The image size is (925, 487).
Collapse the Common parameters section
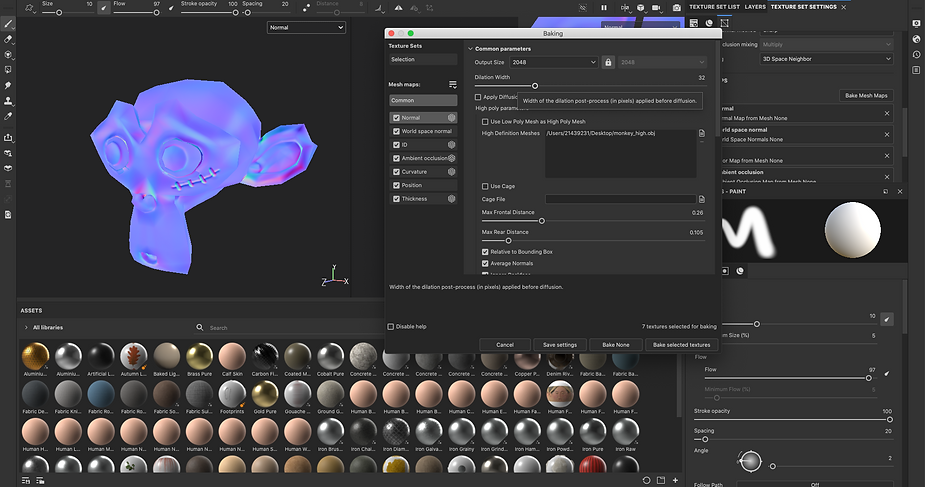tap(470, 49)
